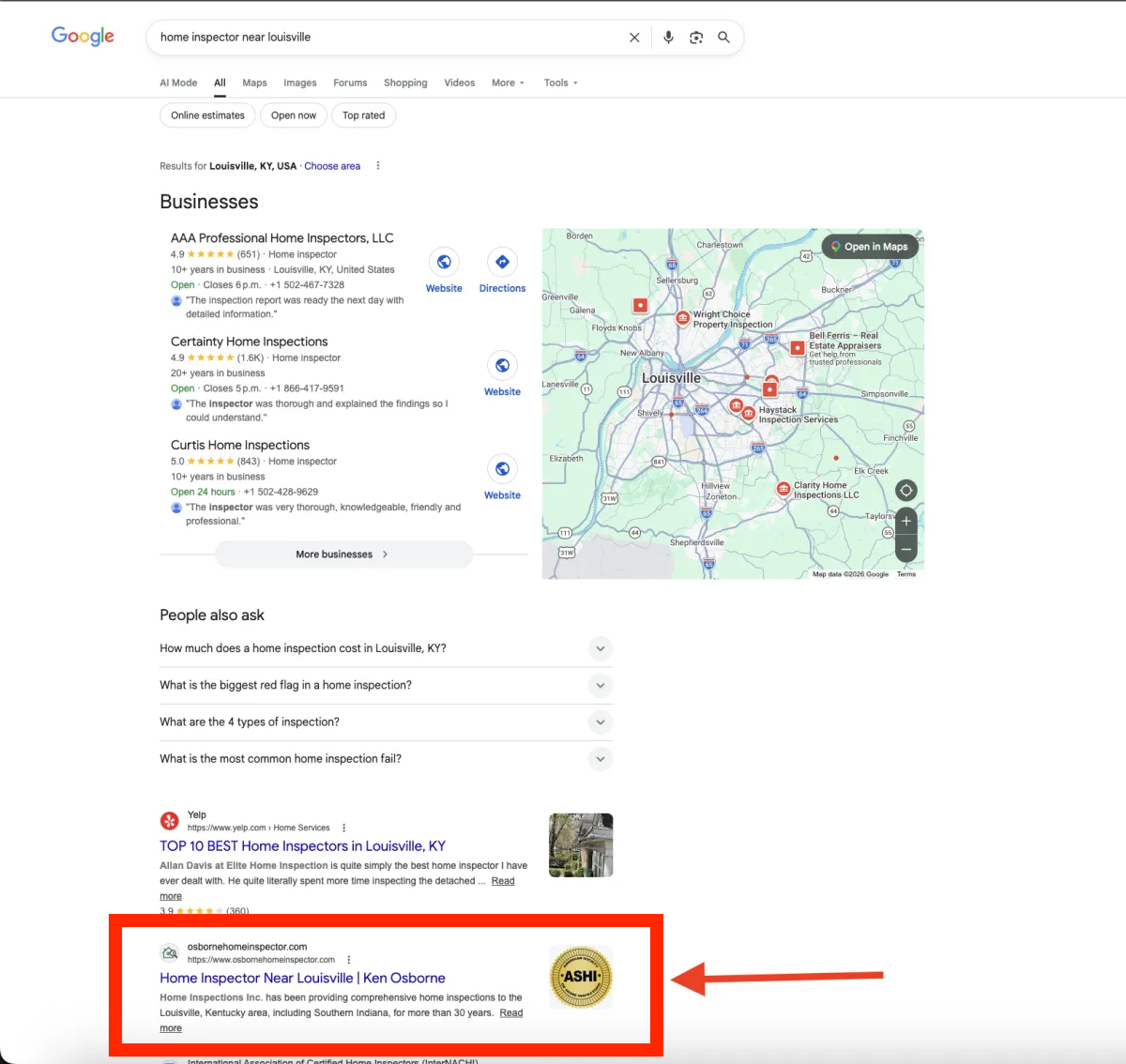
Task: Zoom in on the map with plus button
Action: pos(906,521)
